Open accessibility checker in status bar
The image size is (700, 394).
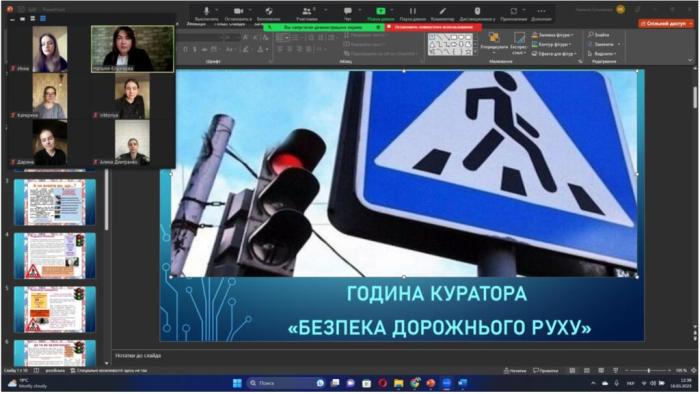109,370
